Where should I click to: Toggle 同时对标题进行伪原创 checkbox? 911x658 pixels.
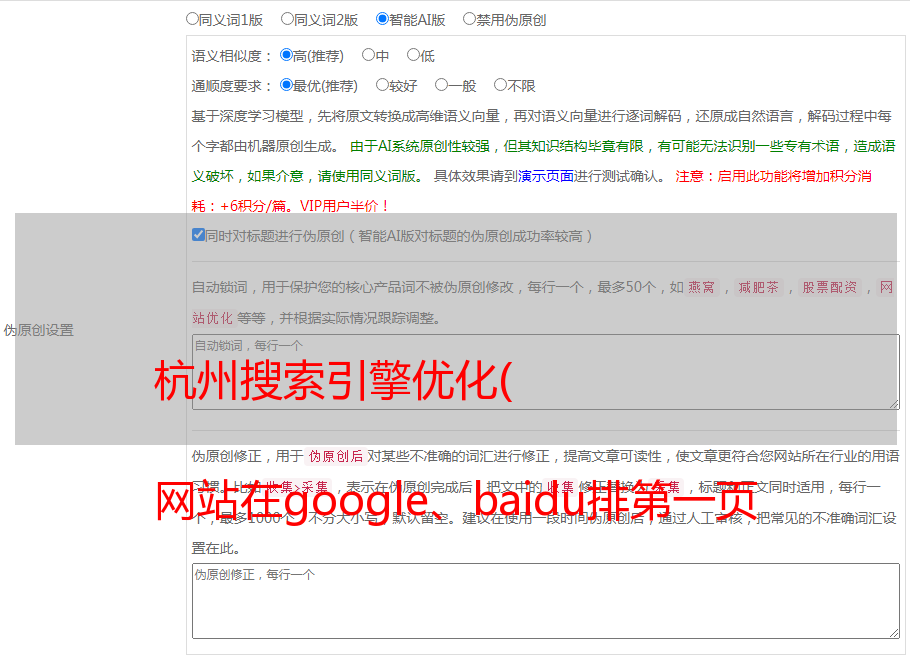198,235
